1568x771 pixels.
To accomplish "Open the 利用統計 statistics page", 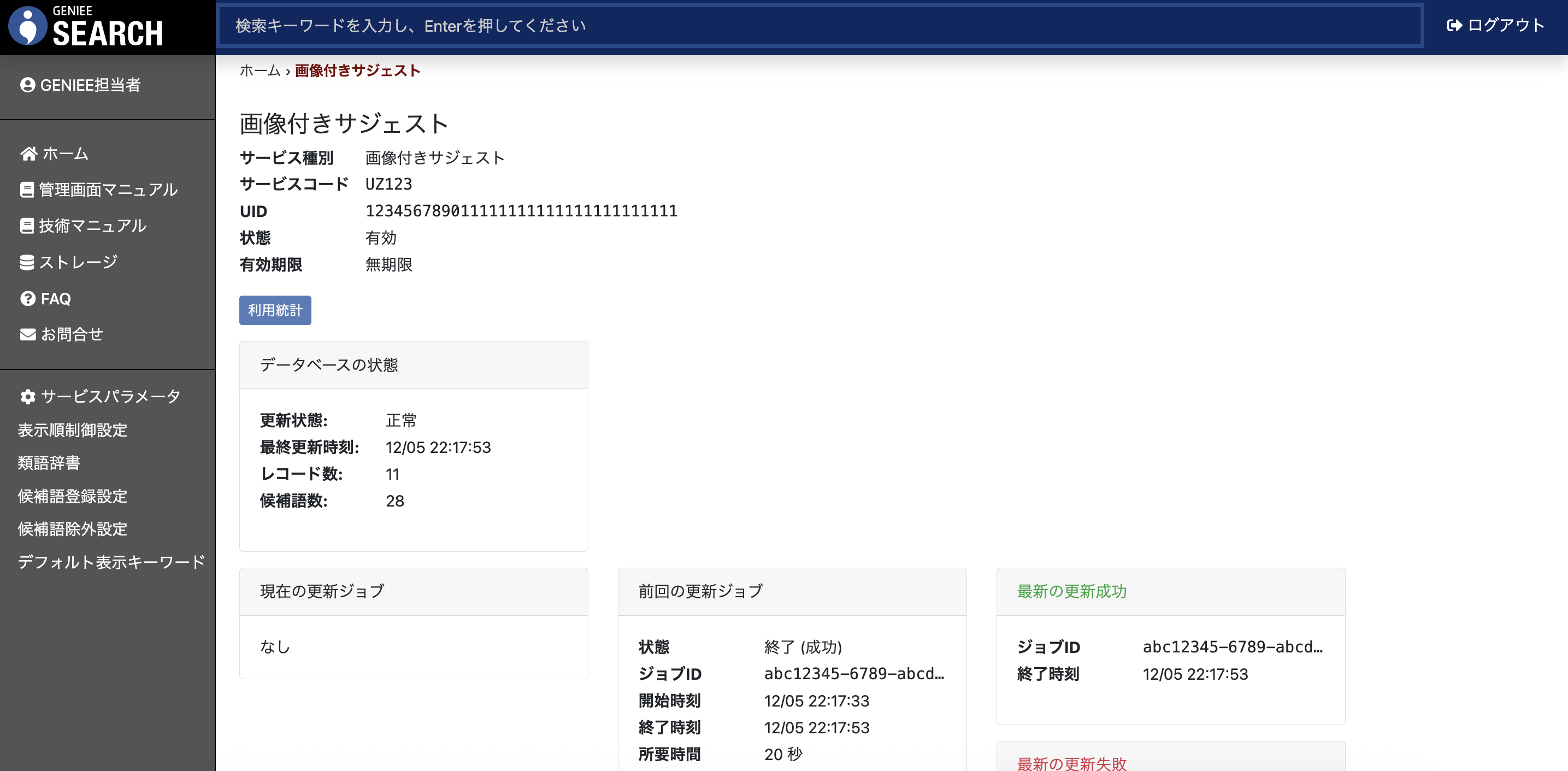I will pos(274,310).
